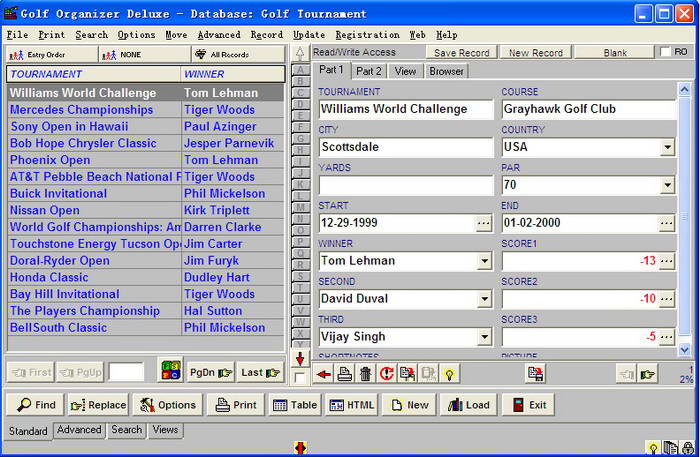
Task: Switch to the Views tab at bottom
Action: (x=165, y=430)
